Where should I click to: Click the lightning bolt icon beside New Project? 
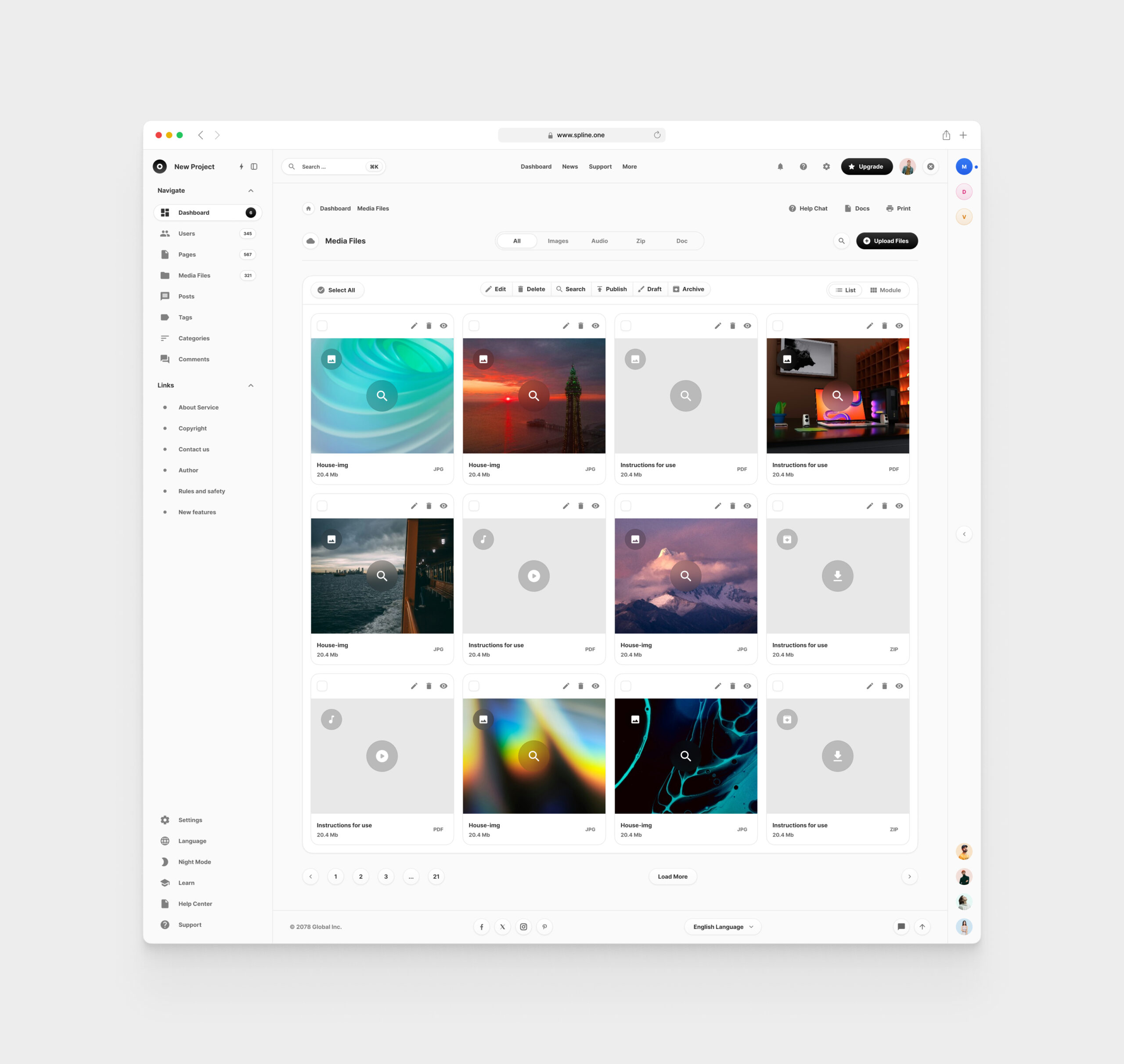241,167
